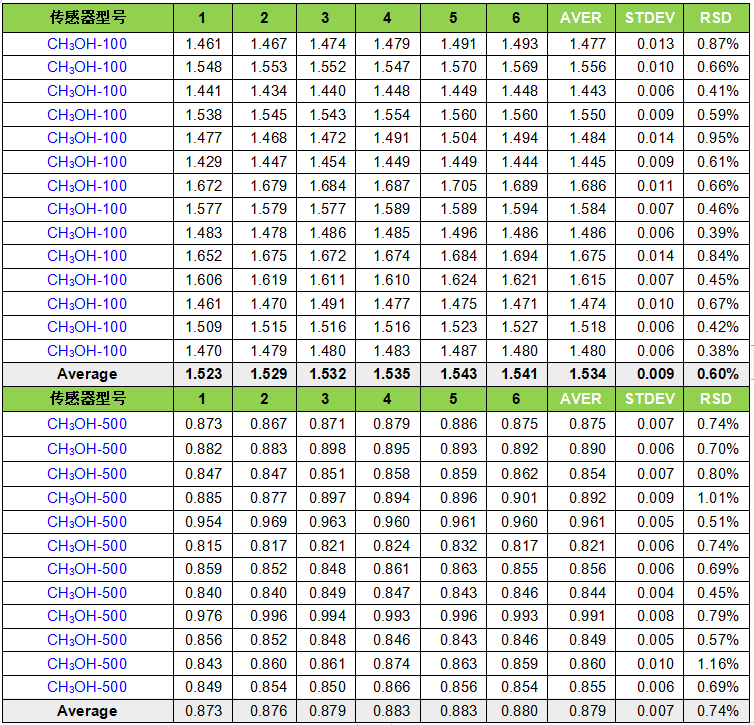Open the CH3OH-100 link with RSD 0.95%
The height and width of the screenshot is (725, 754).
pyautogui.click(x=87, y=138)
